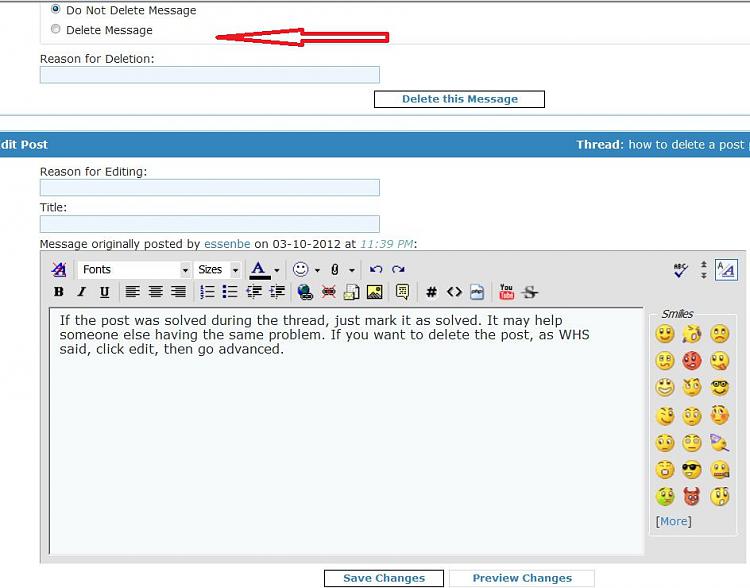Click the Preview Changes button
750x588 pixels.
click(x=522, y=578)
